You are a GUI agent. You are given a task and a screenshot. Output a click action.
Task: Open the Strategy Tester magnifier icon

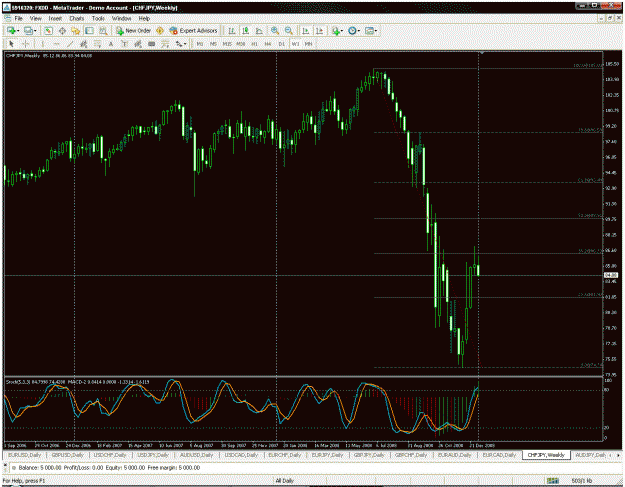tap(103, 31)
